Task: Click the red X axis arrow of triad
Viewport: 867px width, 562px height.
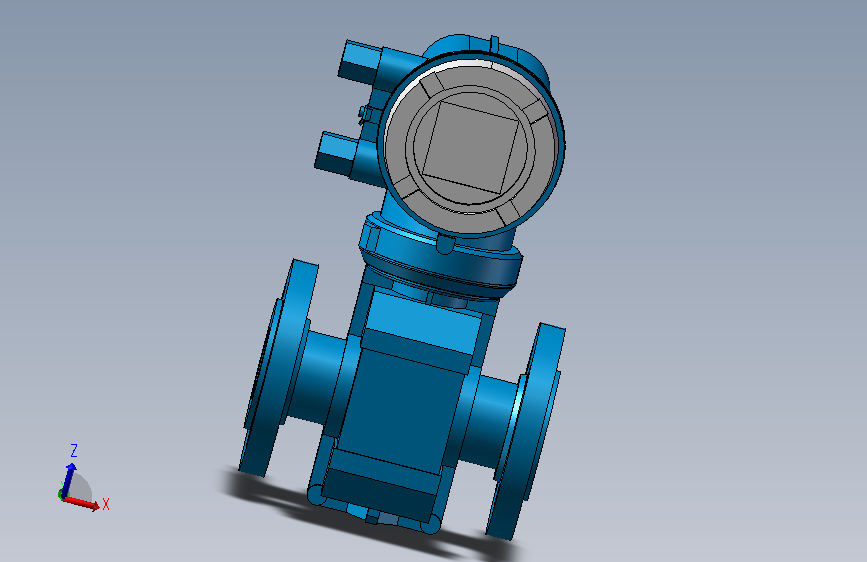Action: click(x=81, y=502)
